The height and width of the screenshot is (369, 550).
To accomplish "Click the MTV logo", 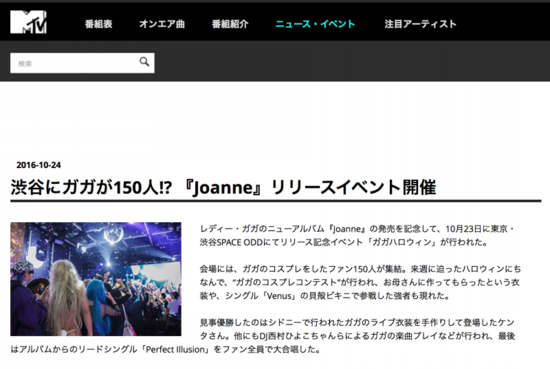I will pyautogui.click(x=28, y=22).
